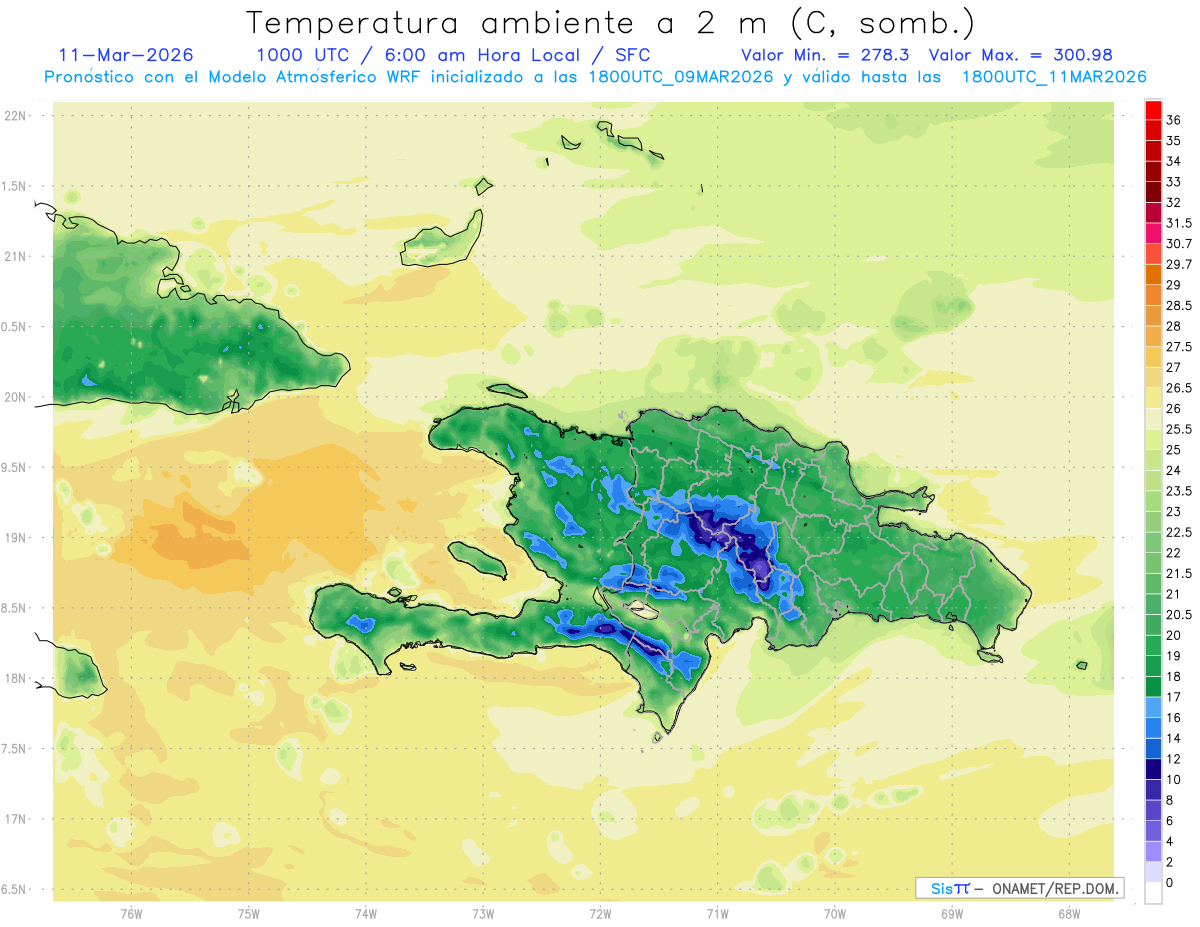This screenshot has width=1200, height=927.
Task: Pick the pink swatch between 30.7 and 31.5
Action: 1153,233
